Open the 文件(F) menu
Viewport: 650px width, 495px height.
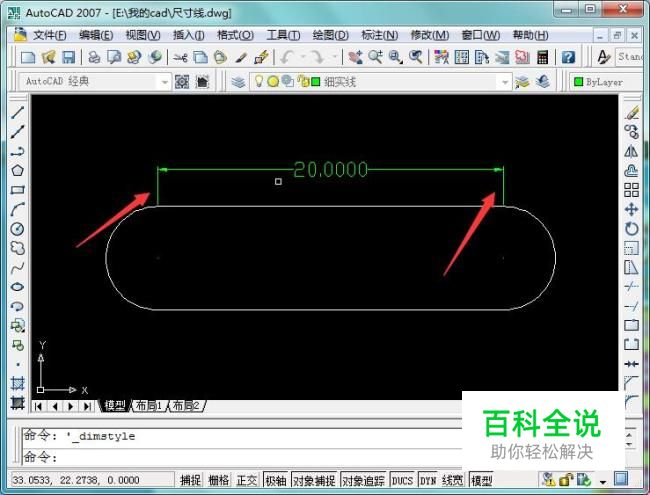(49, 35)
